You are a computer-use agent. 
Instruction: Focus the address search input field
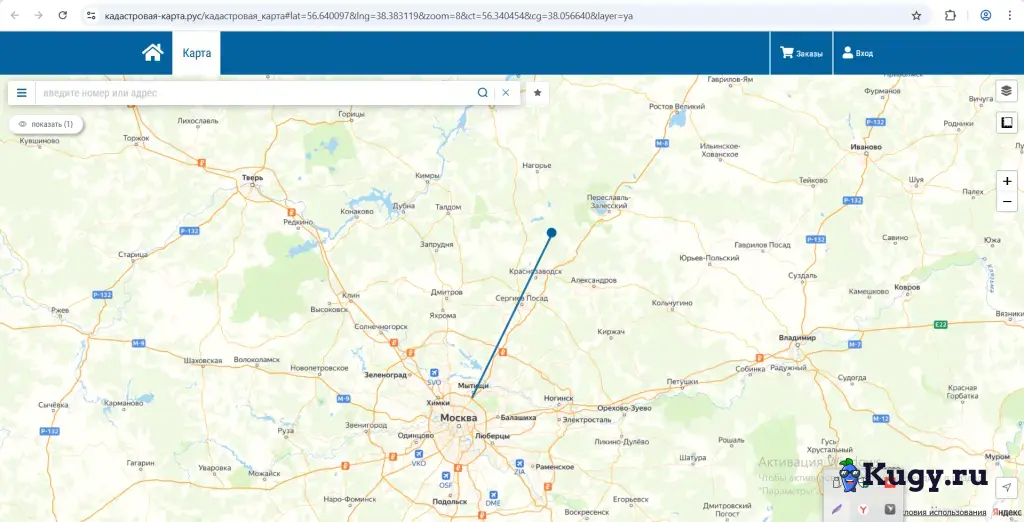(x=255, y=93)
